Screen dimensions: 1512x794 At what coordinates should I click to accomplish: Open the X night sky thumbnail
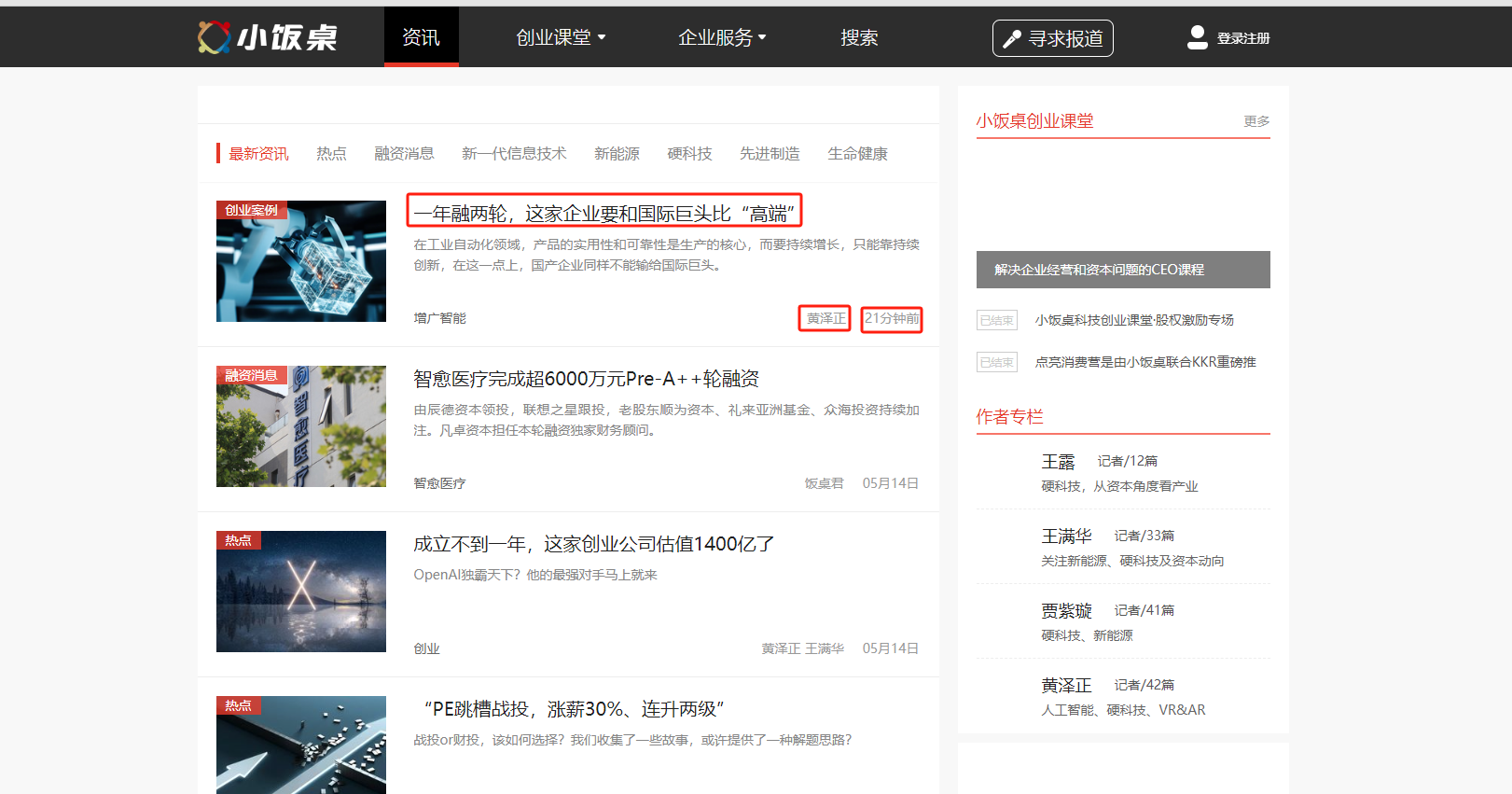click(301, 592)
